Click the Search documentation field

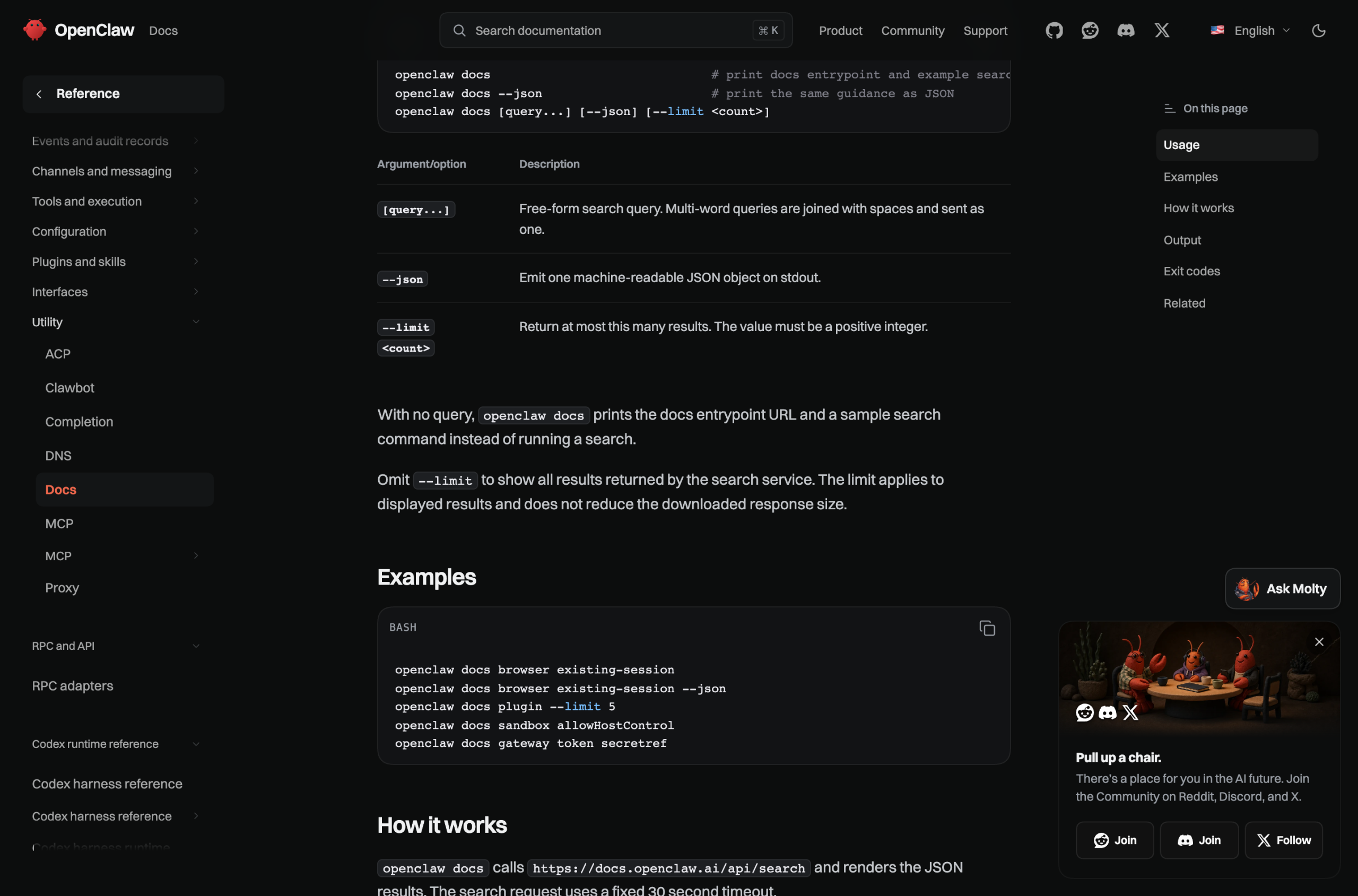(x=616, y=30)
